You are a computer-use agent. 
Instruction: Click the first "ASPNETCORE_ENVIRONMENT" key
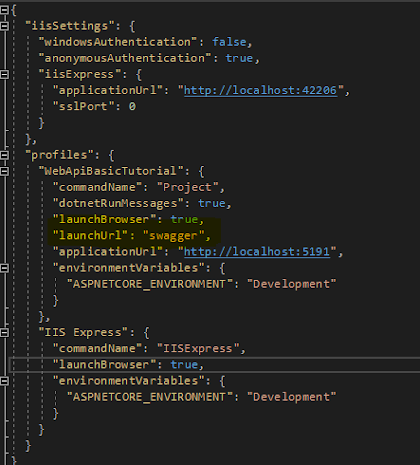tap(150, 284)
